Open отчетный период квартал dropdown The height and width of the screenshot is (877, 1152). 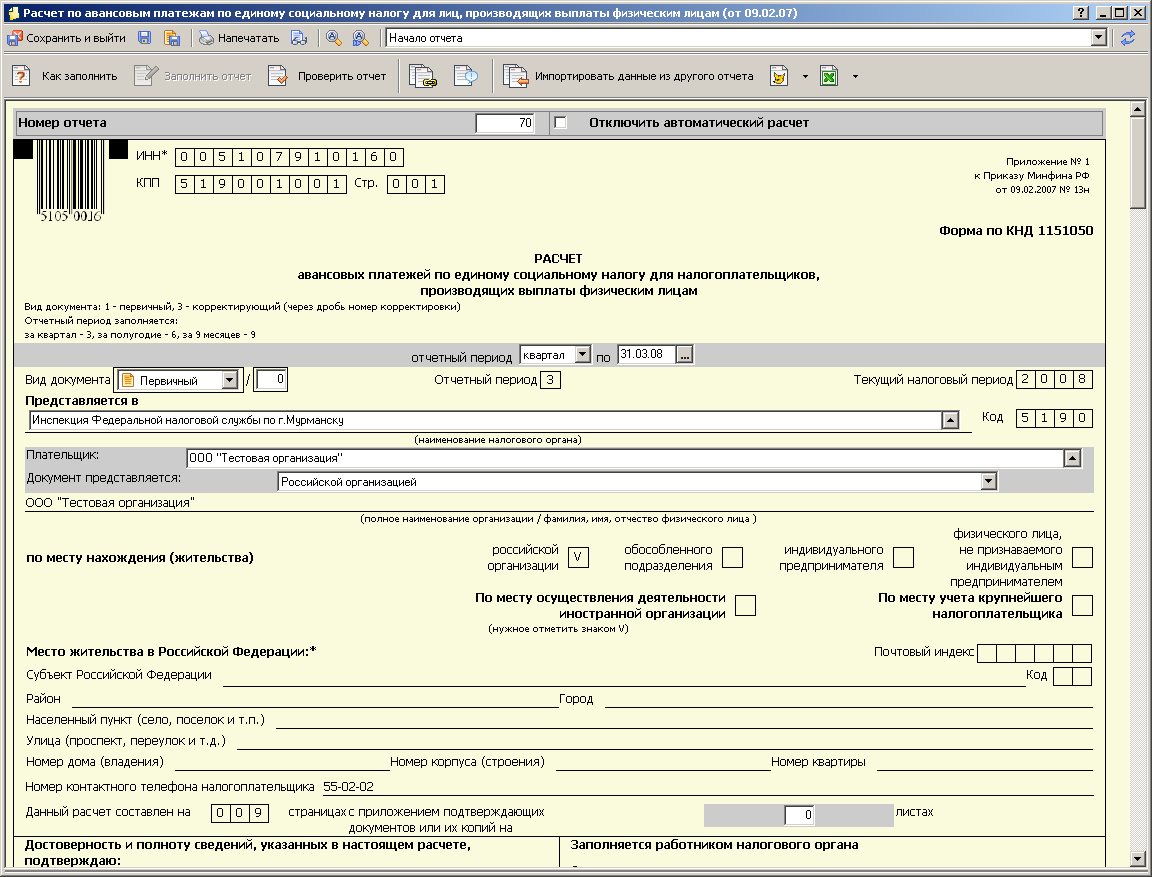coord(583,355)
